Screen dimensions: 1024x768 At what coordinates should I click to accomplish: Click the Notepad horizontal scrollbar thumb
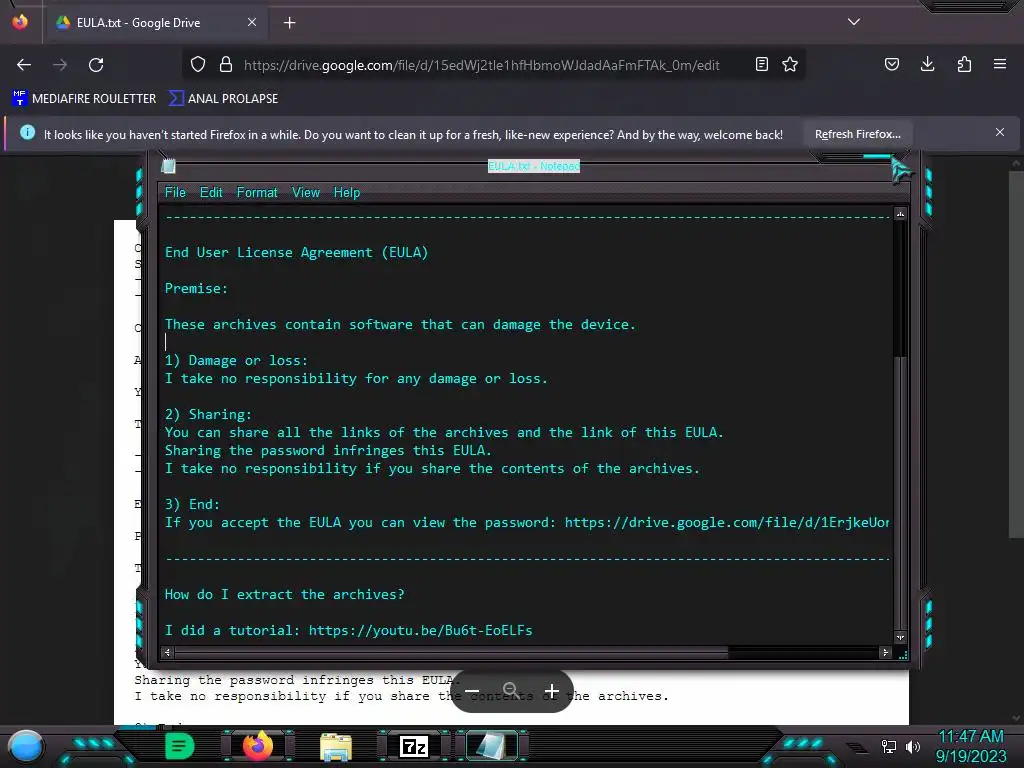pos(451,652)
